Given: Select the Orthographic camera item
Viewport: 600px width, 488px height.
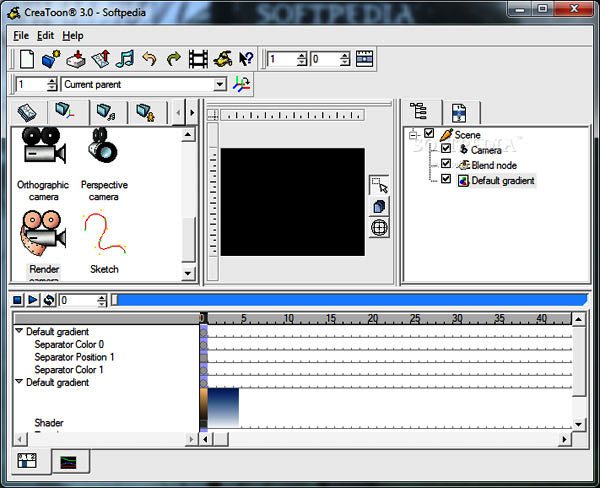Looking at the screenshot, I should point(43,165).
